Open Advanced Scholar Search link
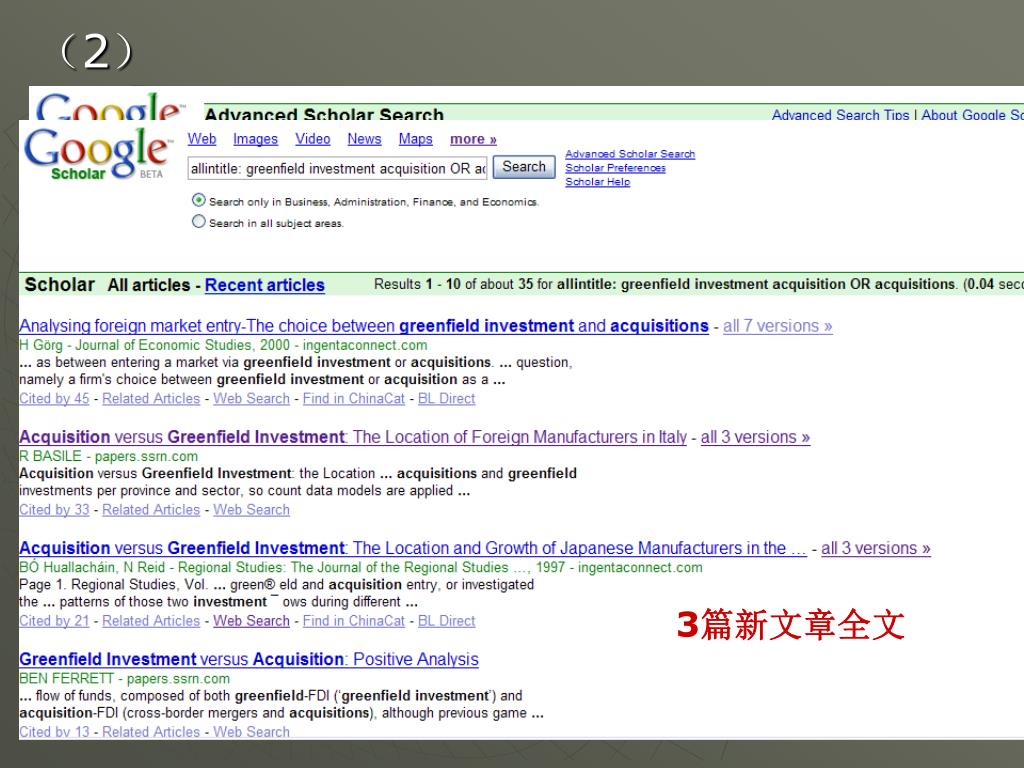Viewport: 1024px width, 768px height. 630,154
